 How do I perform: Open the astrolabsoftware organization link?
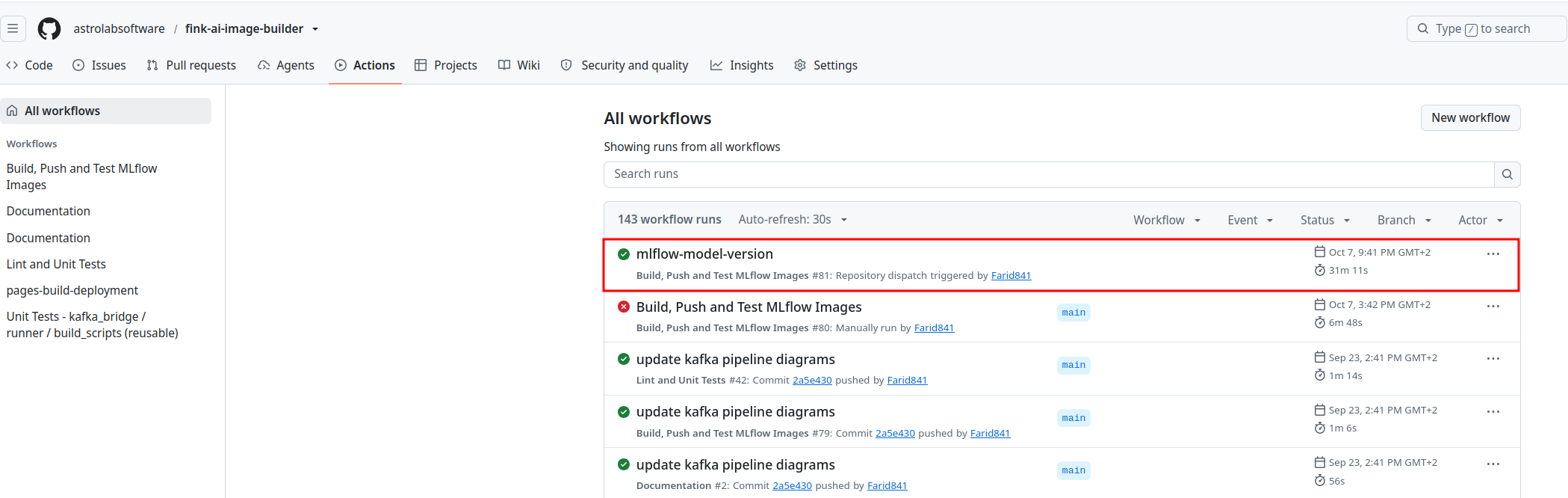coord(120,28)
